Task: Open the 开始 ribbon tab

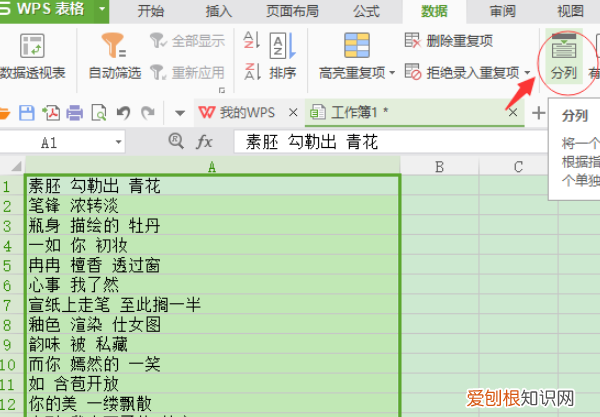Action: pos(151,11)
